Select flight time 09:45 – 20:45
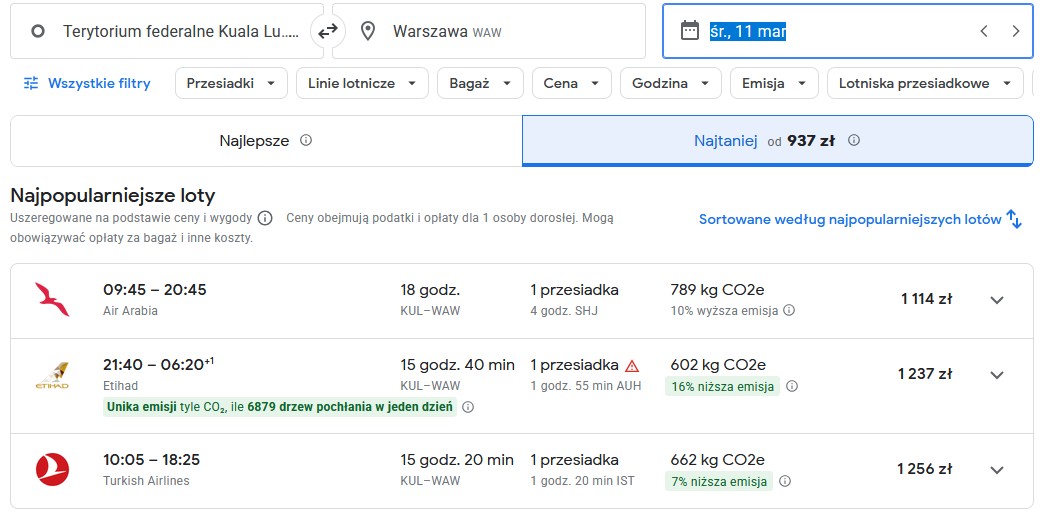The image size is (1042, 527). 155,290
